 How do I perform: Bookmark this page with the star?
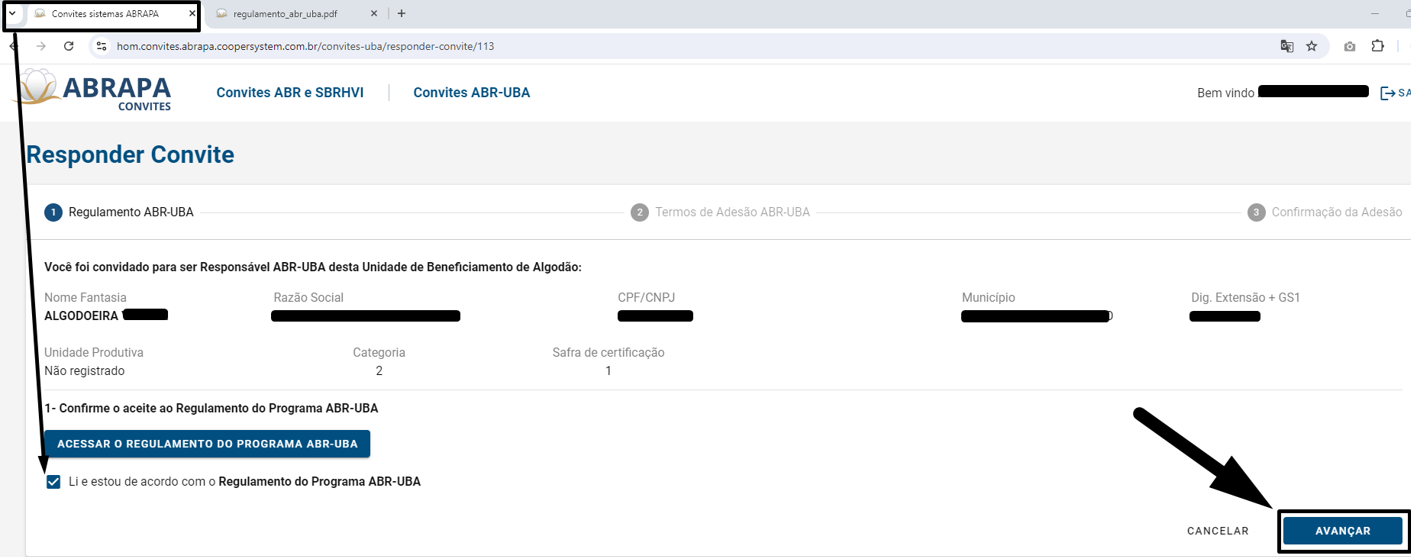pos(1312,46)
